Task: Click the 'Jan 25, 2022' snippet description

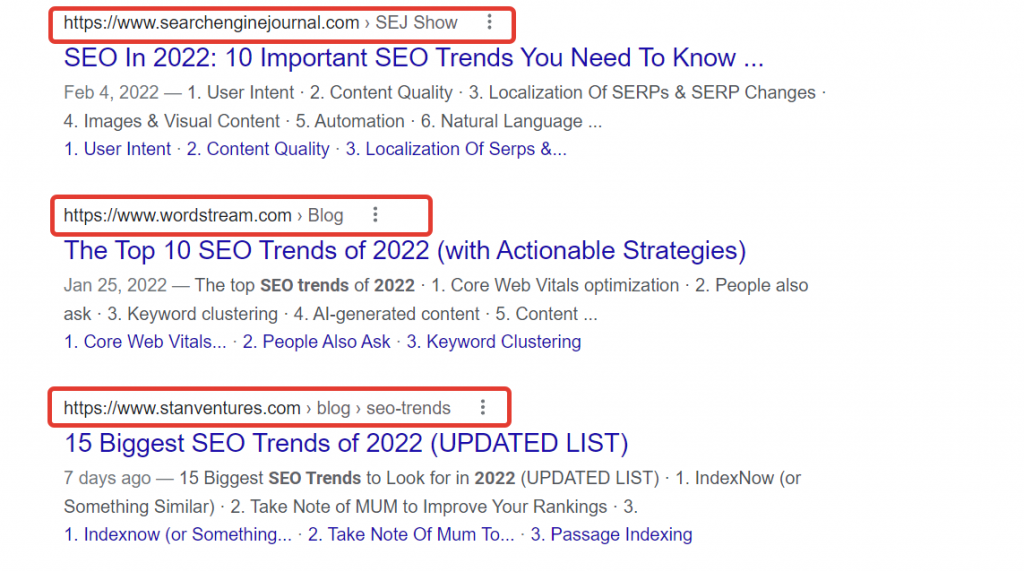Action: (116, 286)
